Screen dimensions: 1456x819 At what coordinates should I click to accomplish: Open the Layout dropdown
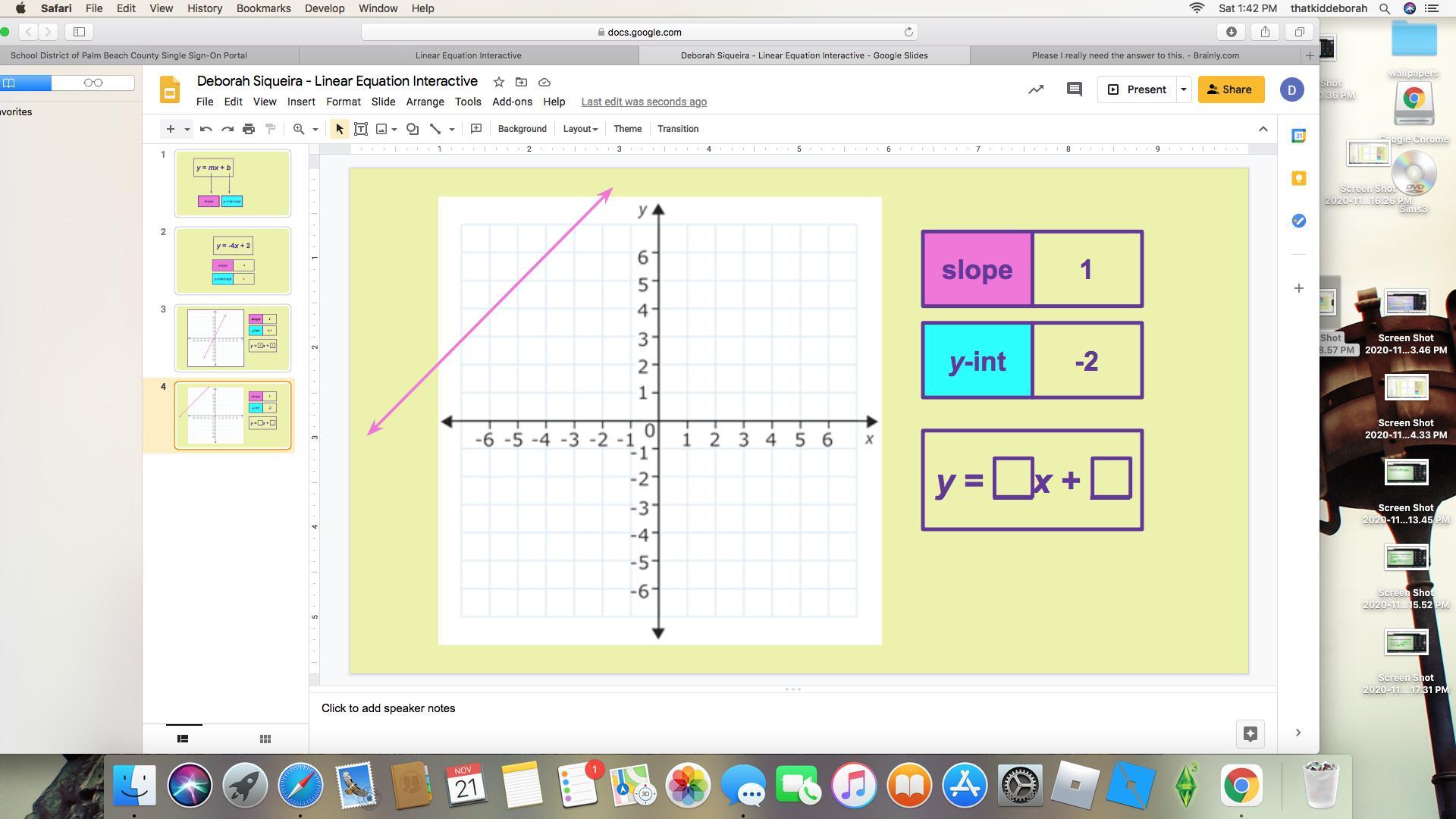click(580, 129)
